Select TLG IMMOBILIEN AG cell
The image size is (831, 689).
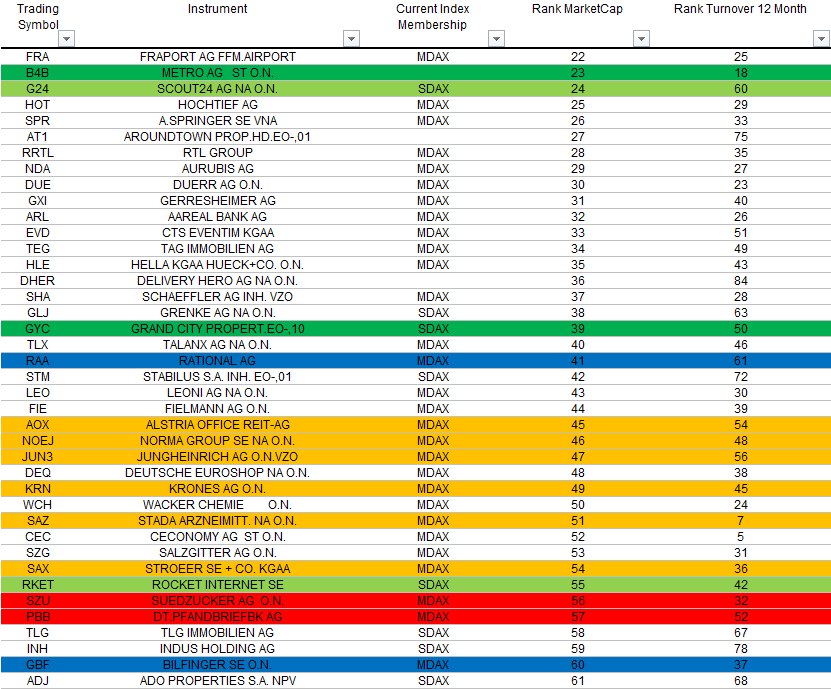[218, 632]
